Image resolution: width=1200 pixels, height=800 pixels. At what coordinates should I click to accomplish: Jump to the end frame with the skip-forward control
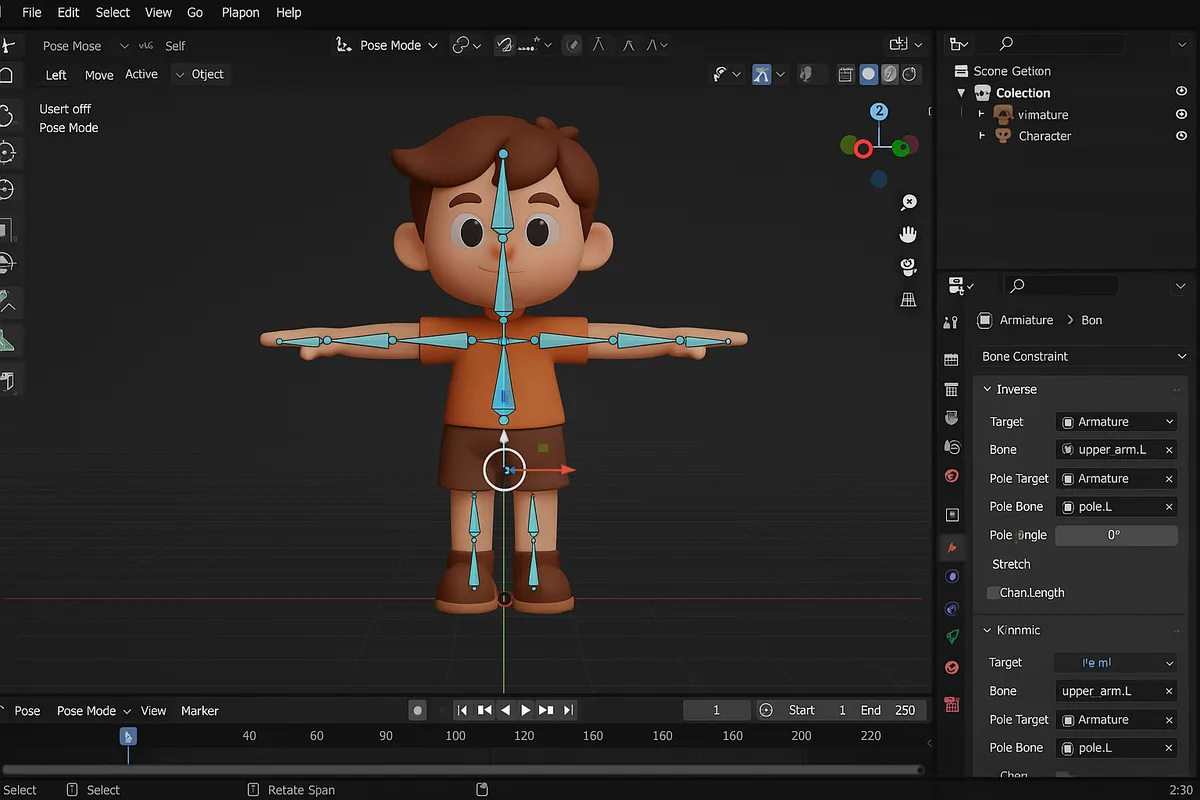coord(567,710)
